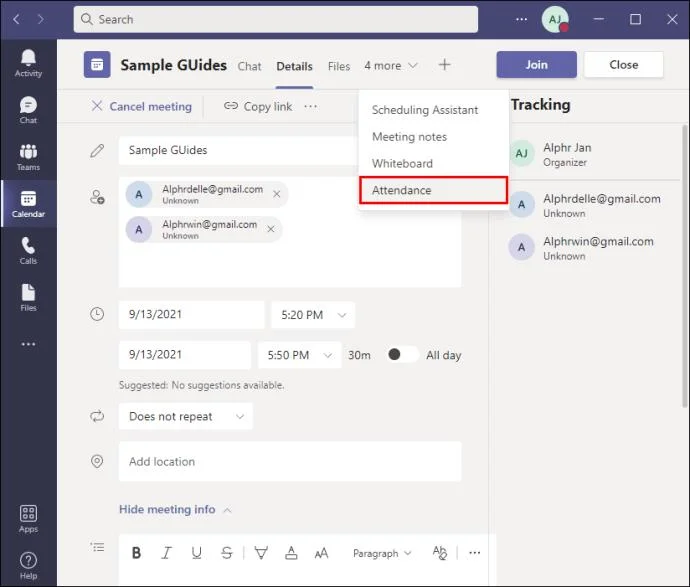Viewport: 690px width, 587px height.
Task: Open the Activity feed
Action: point(28,63)
